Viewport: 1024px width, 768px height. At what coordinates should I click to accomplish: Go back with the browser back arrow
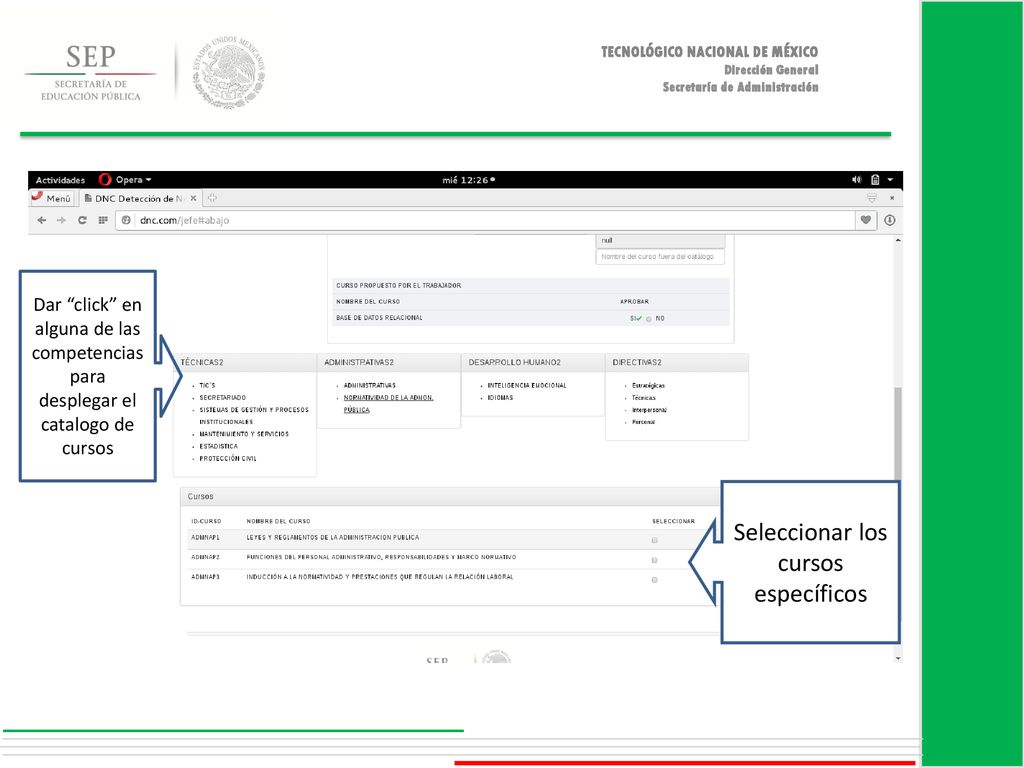click(x=42, y=221)
